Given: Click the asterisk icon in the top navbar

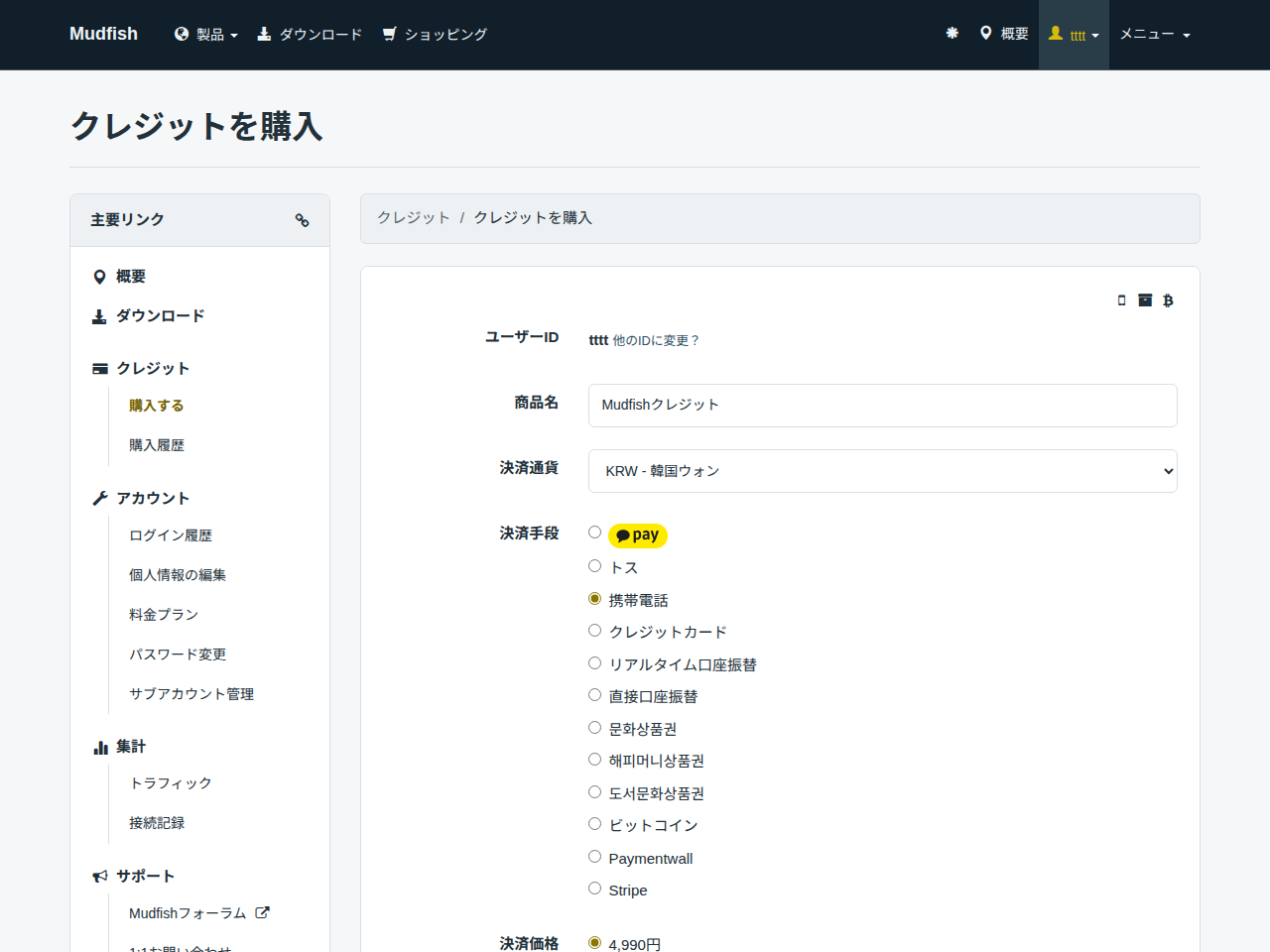Looking at the screenshot, I should coord(952,34).
